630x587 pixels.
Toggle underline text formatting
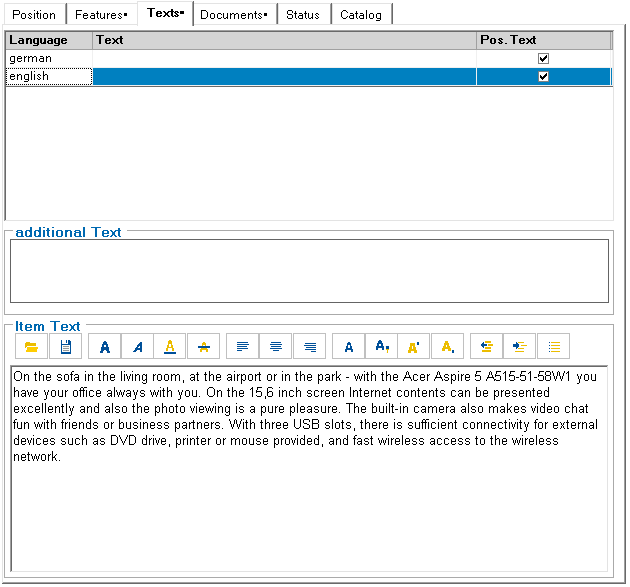(x=170, y=346)
